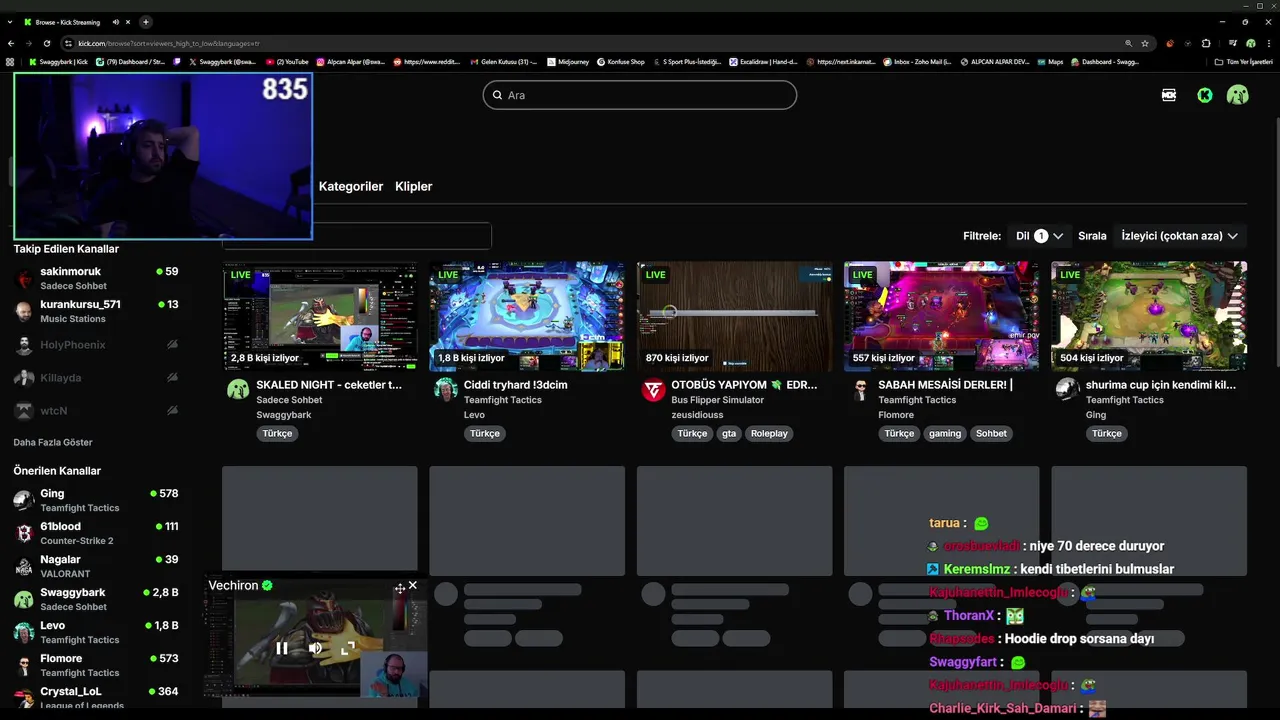Open Sadece Sohbet category under SKALED NIGHT

[289, 400]
